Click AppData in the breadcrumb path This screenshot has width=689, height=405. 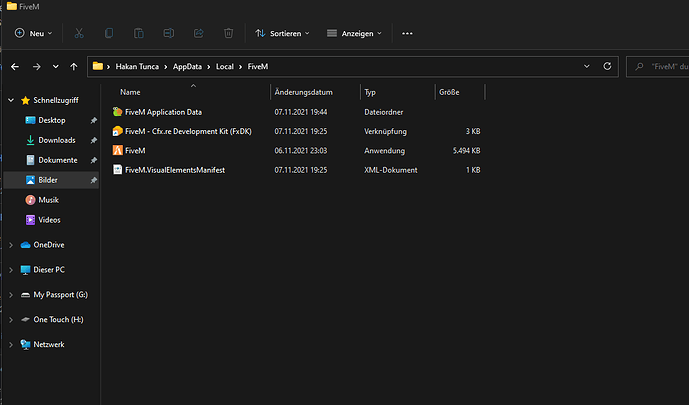coord(185,67)
